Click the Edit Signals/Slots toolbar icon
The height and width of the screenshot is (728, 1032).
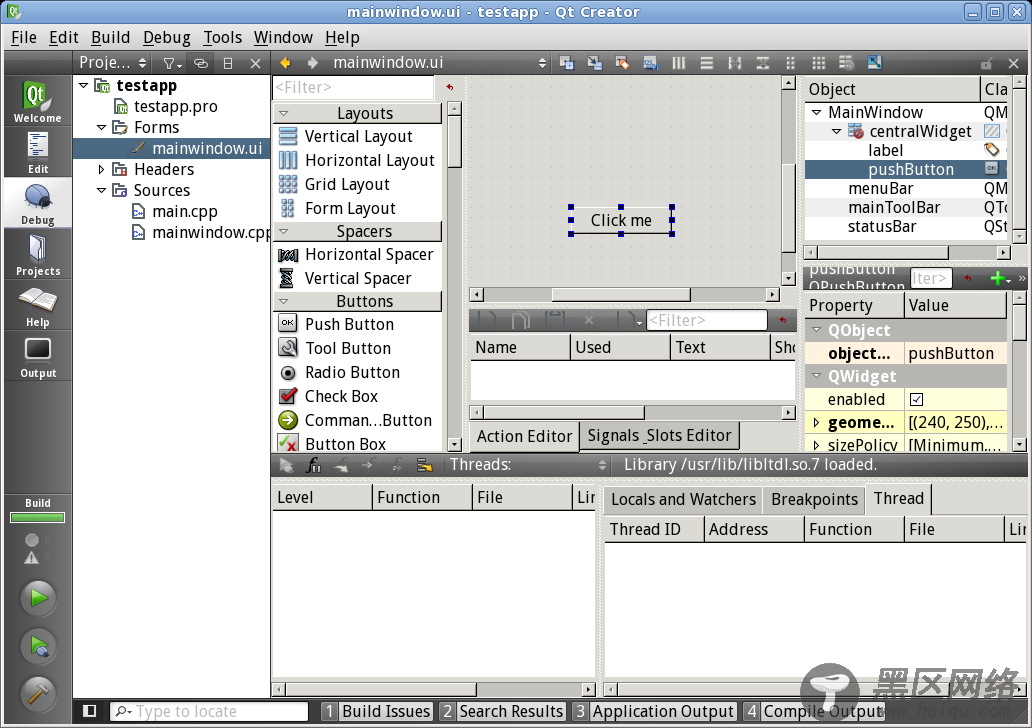click(594, 63)
